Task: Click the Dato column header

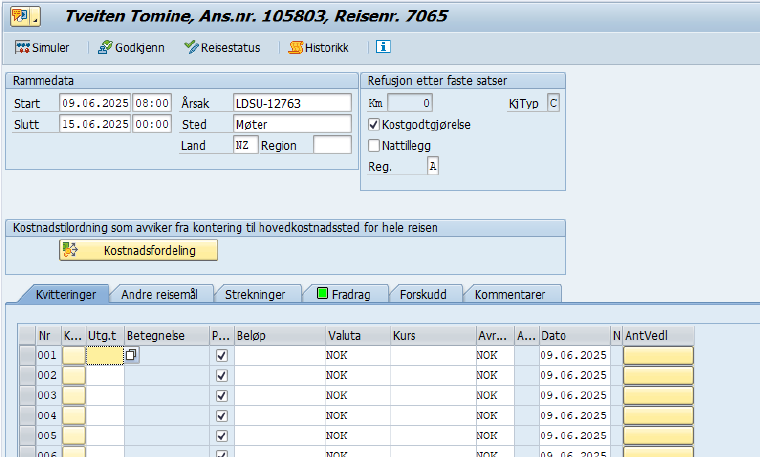Action: point(575,335)
